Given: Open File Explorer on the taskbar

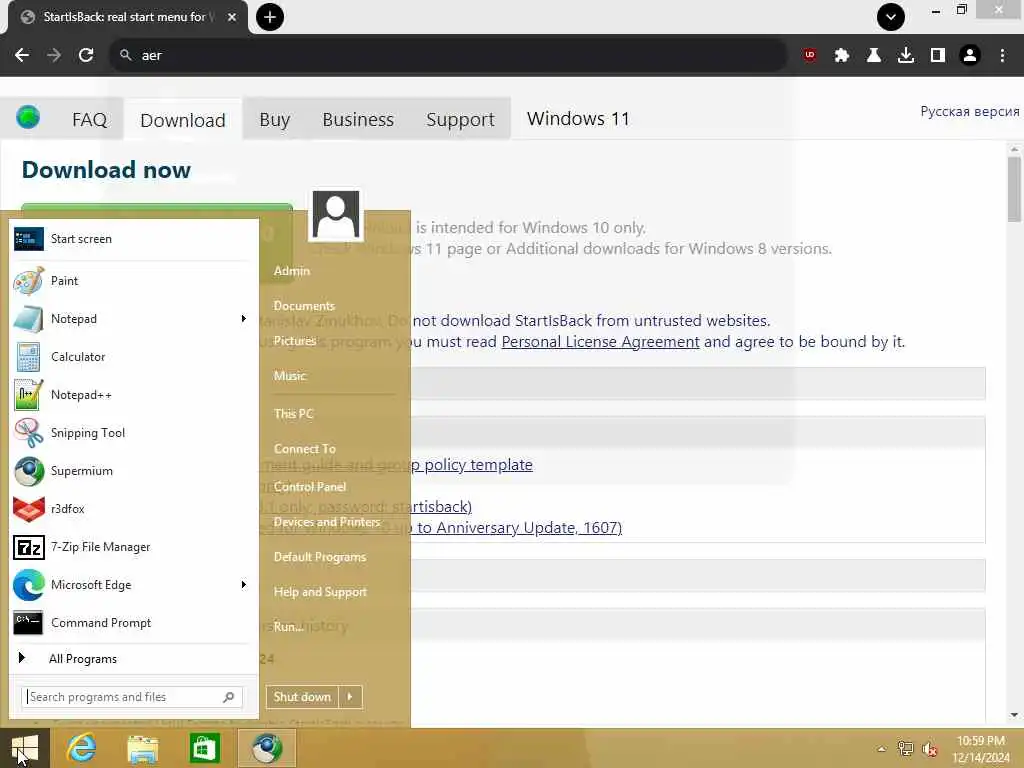Looking at the screenshot, I should [142, 748].
